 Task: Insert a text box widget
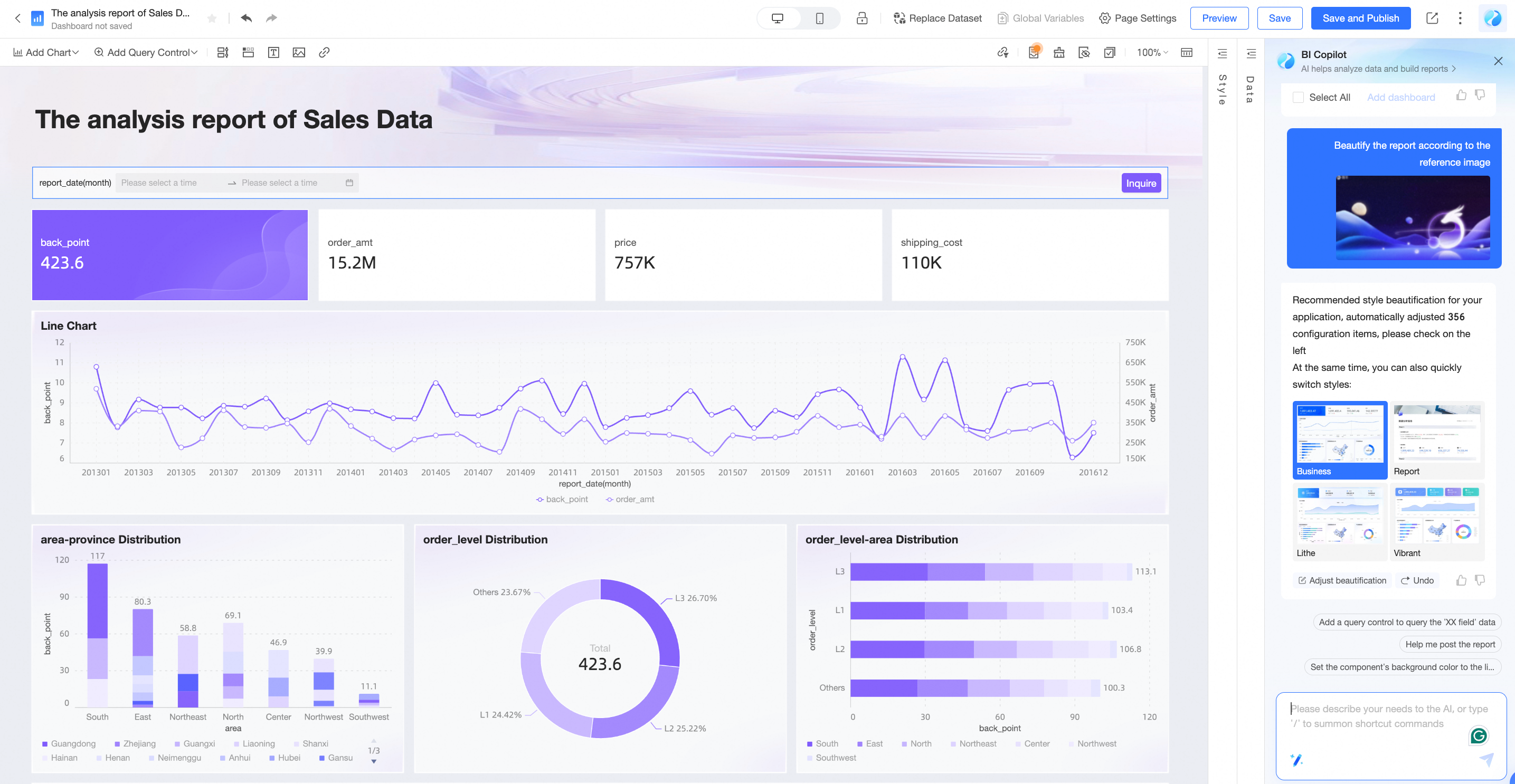click(273, 52)
